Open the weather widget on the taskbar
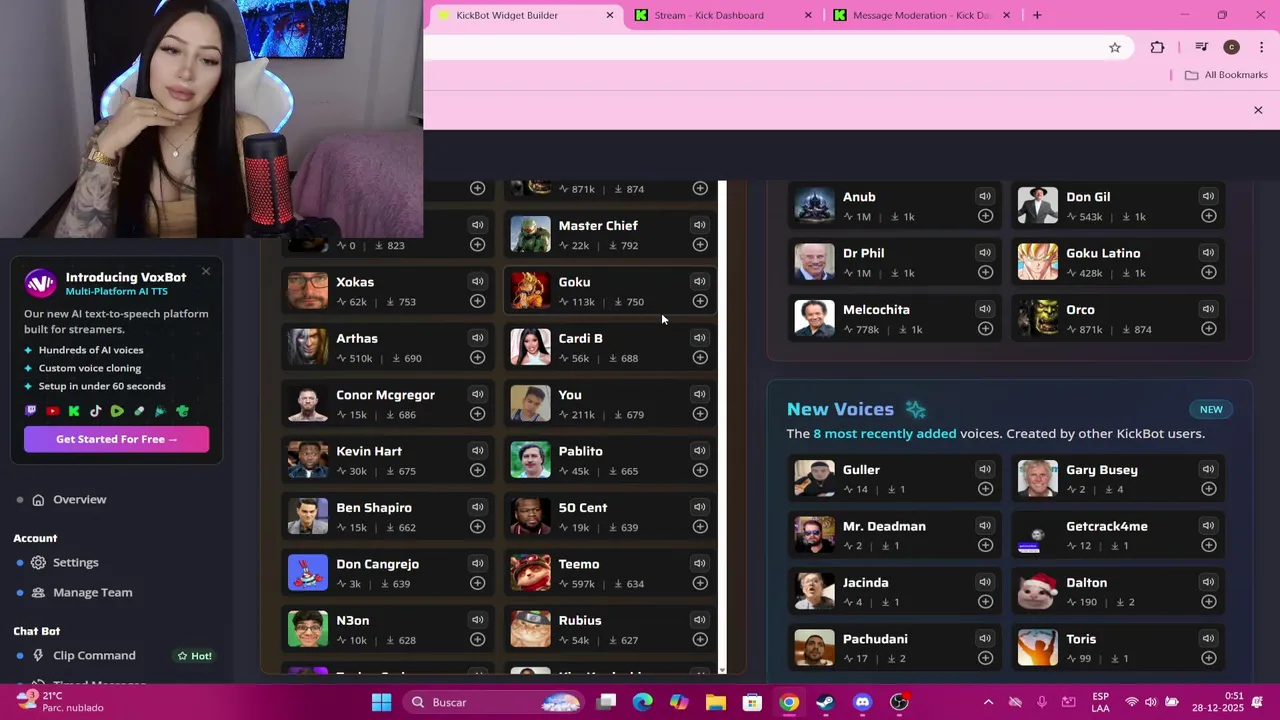The width and height of the screenshot is (1280, 720). point(60,701)
